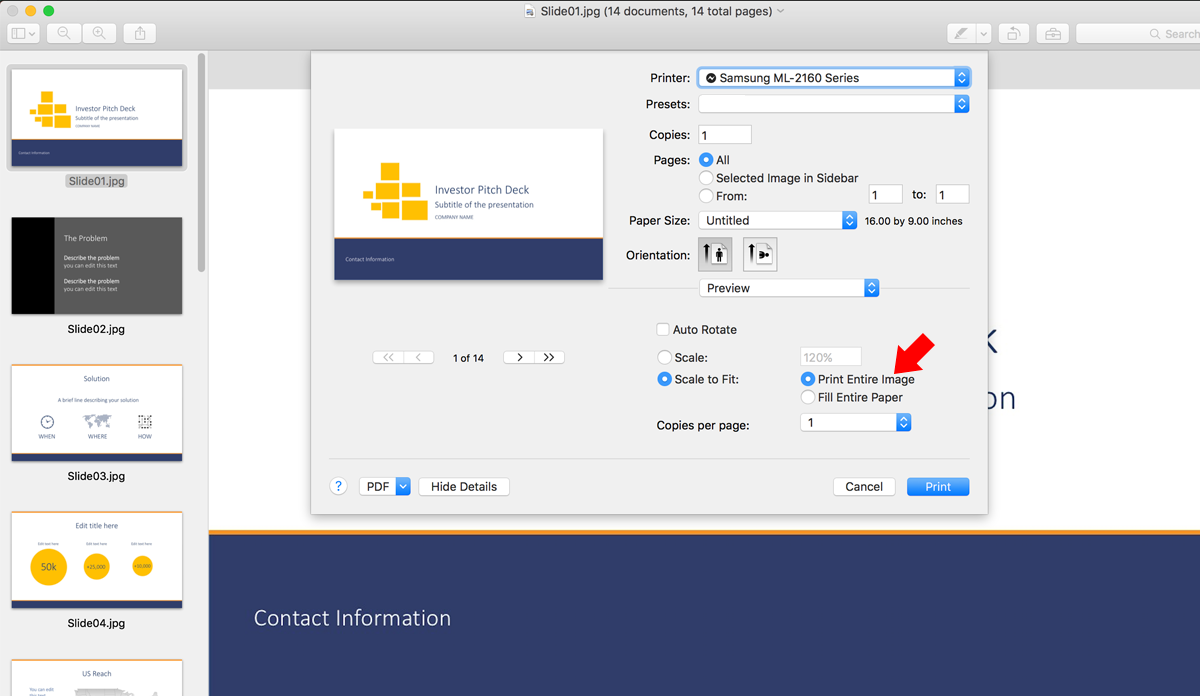Screen dimensions: 1200x696
Task: Select the Slide01.jpg thumbnail in sidebar
Action: tap(97, 118)
